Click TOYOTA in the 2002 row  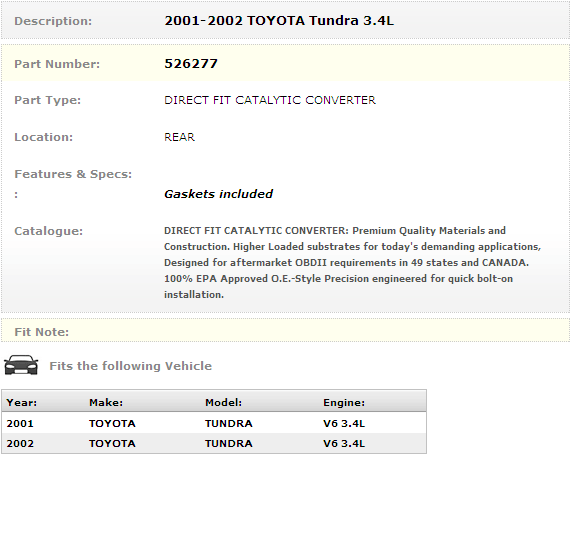coord(112,443)
